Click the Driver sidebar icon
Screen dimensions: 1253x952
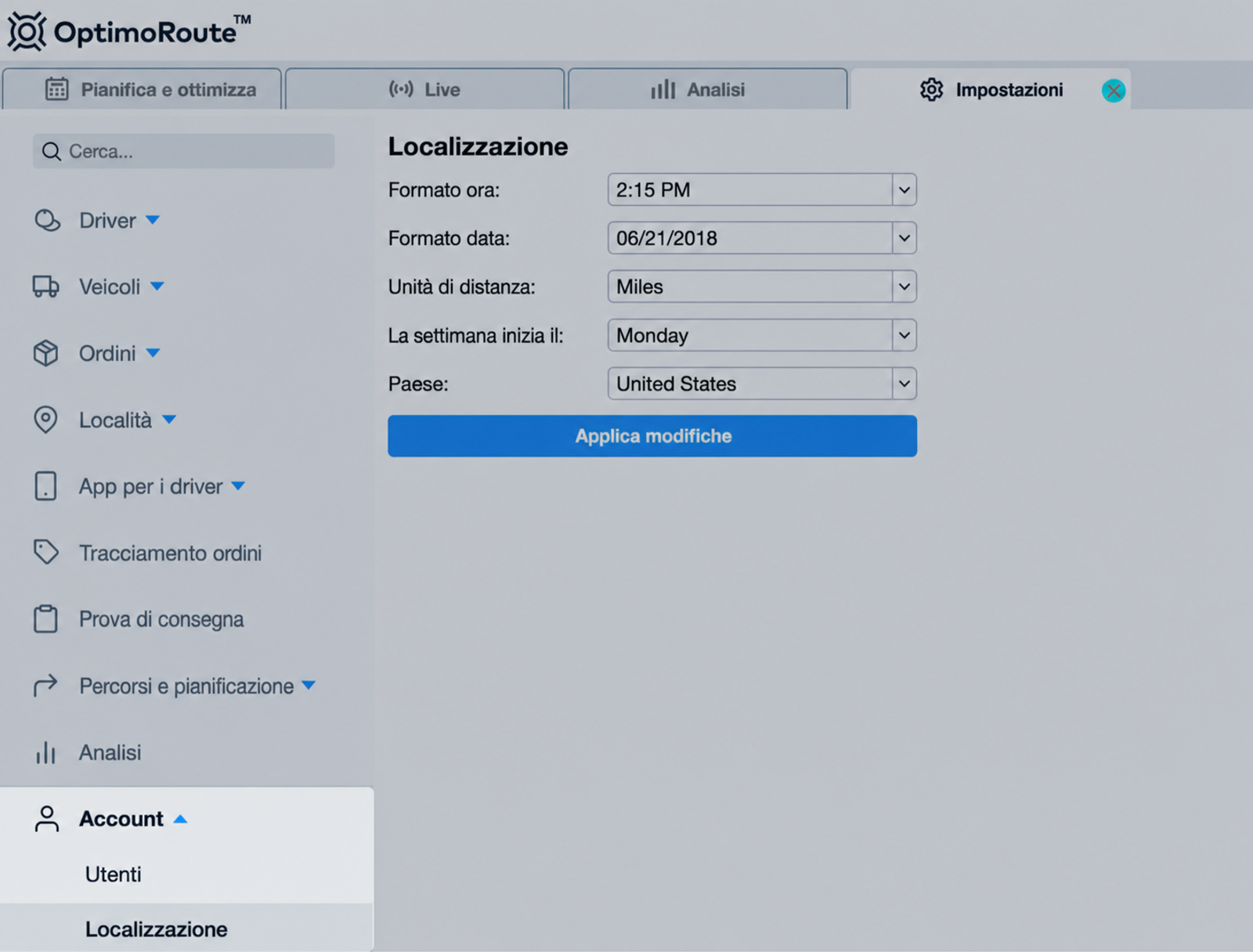47,221
